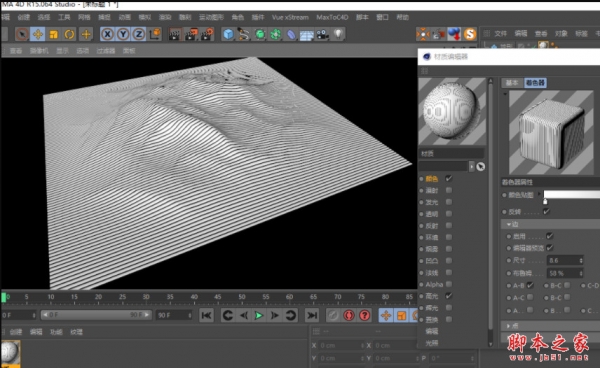This screenshot has width=600, height=368.
Task: Collapse the 边 section
Action: tap(509, 224)
